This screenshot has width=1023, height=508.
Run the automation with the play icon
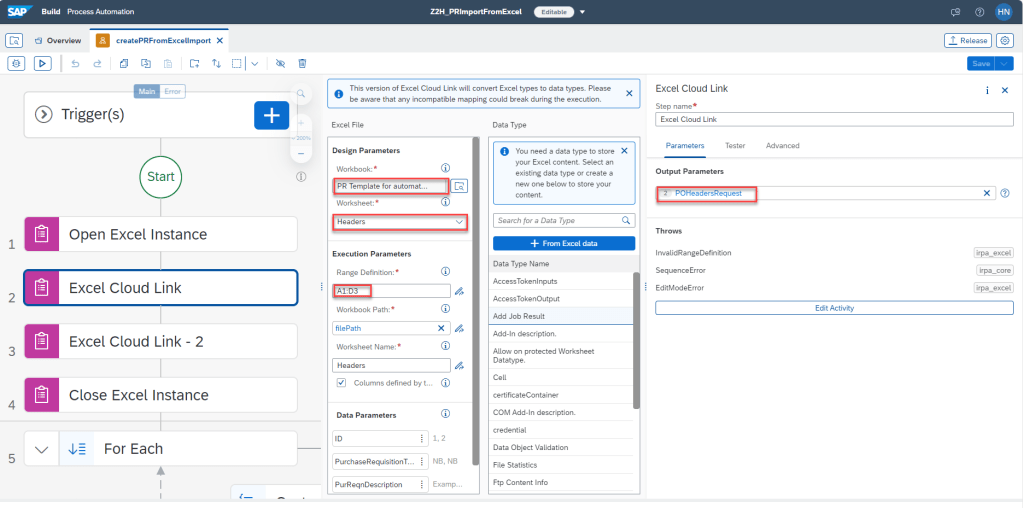pyautogui.click(x=43, y=63)
